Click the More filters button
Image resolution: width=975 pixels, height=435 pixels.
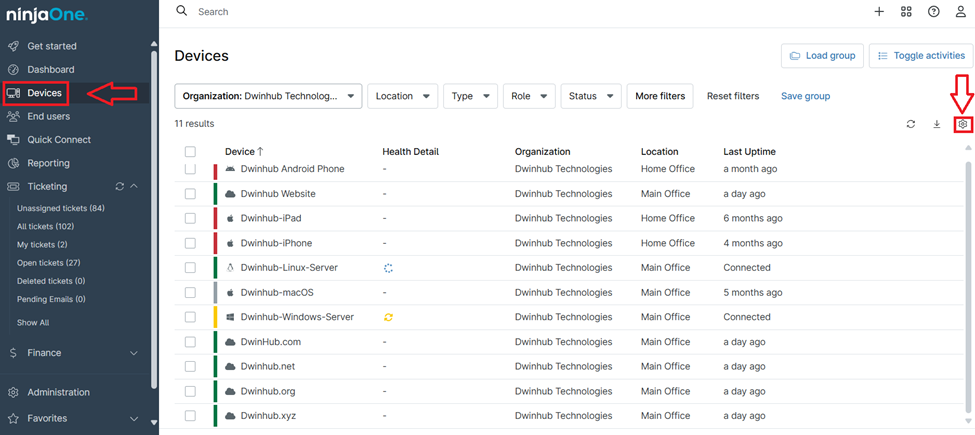pyautogui.click(x=660, y=96)
